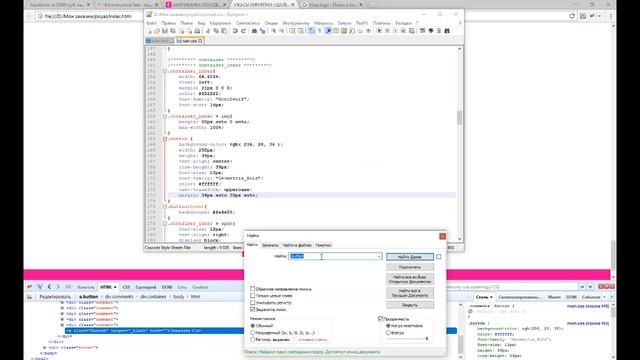Collapse the .container_inner > span fold marker

[165, 224]
